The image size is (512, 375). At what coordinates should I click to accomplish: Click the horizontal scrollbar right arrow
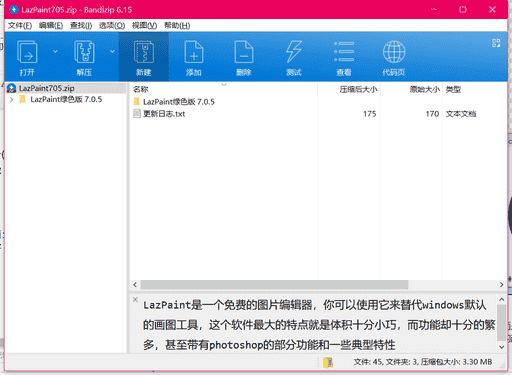coord(502,285)
